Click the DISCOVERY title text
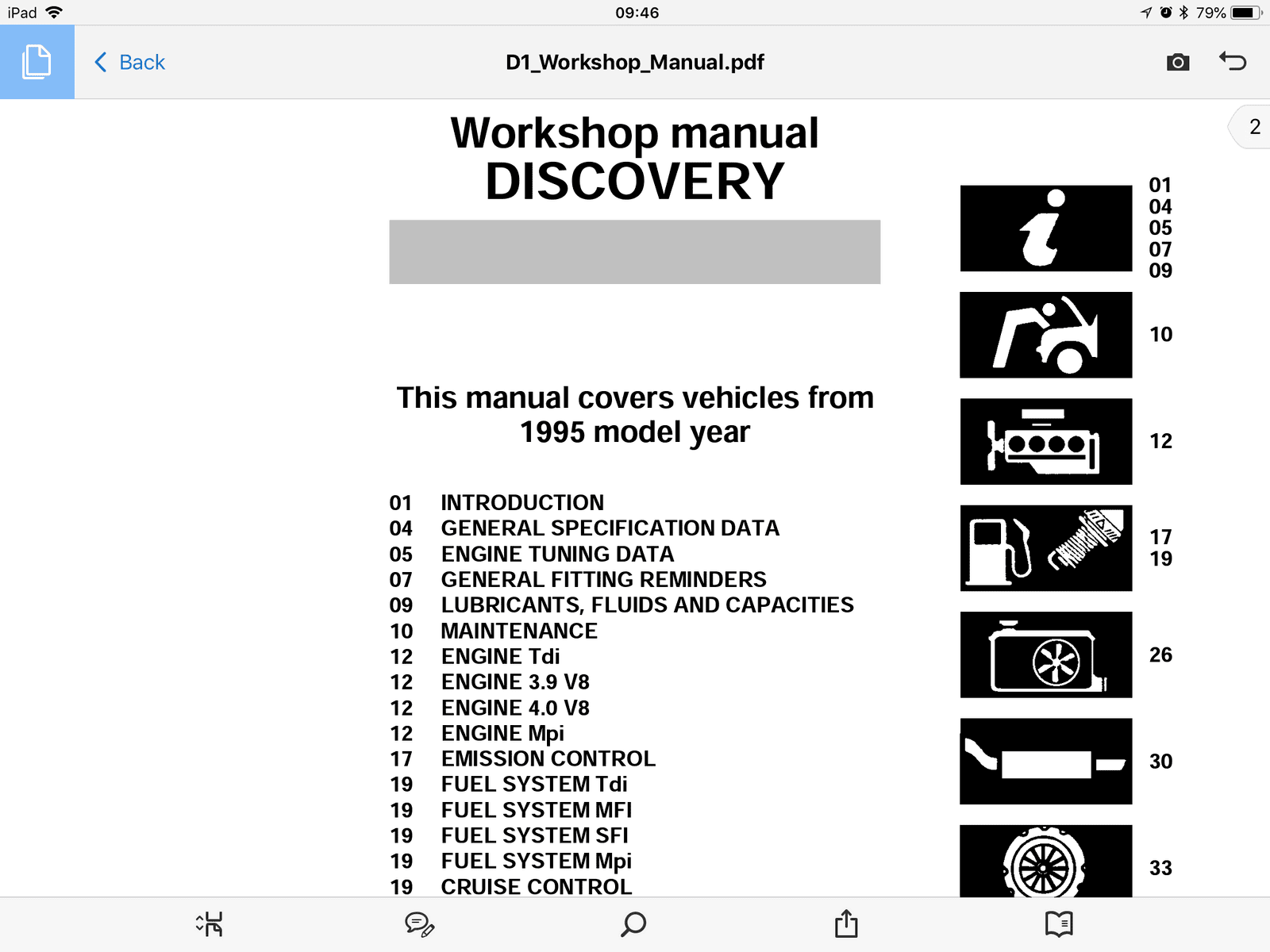Image resolution: width=1270 pixels, height=952 pixels. [635, 182]
